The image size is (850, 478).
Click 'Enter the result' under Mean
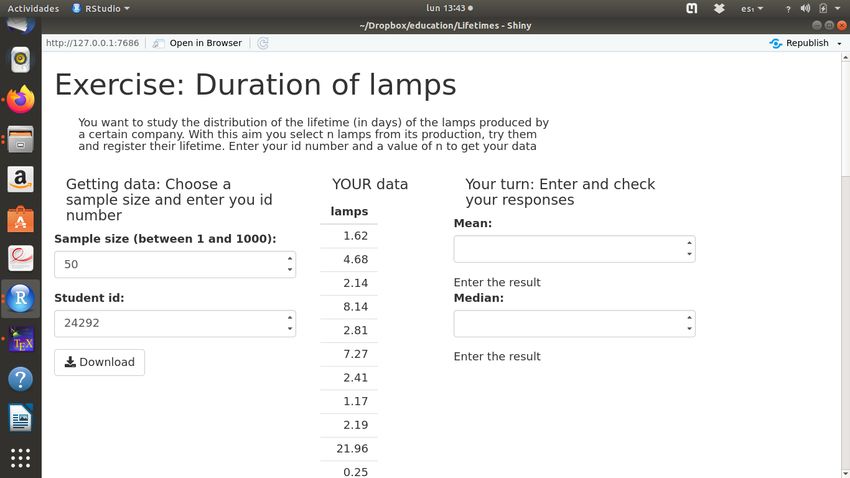497,282
